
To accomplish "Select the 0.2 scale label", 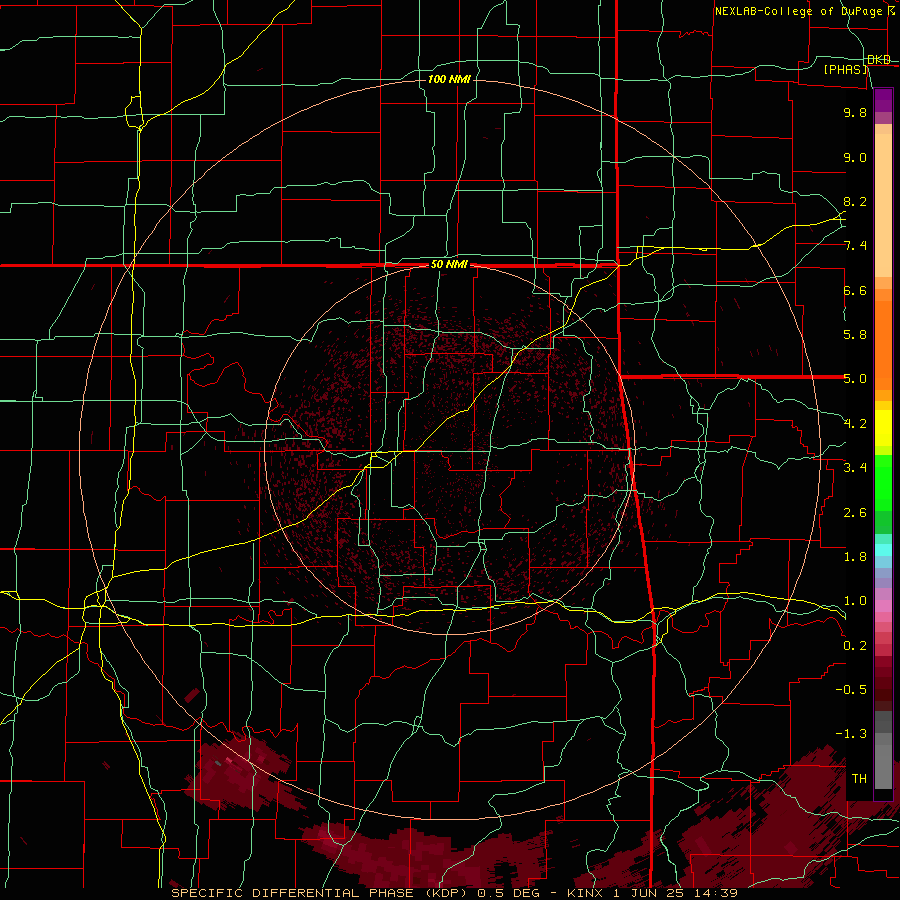I will (855, 646).
